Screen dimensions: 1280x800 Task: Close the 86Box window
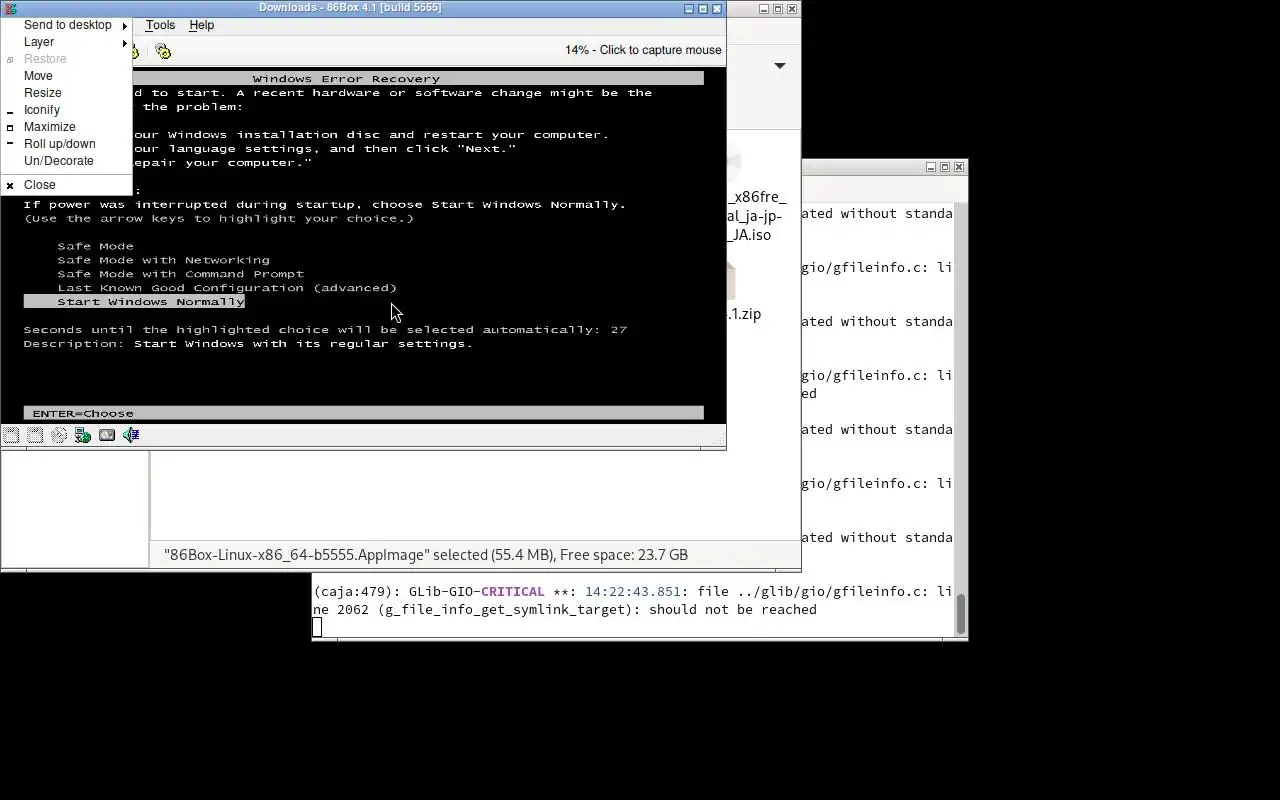point(716,8)
